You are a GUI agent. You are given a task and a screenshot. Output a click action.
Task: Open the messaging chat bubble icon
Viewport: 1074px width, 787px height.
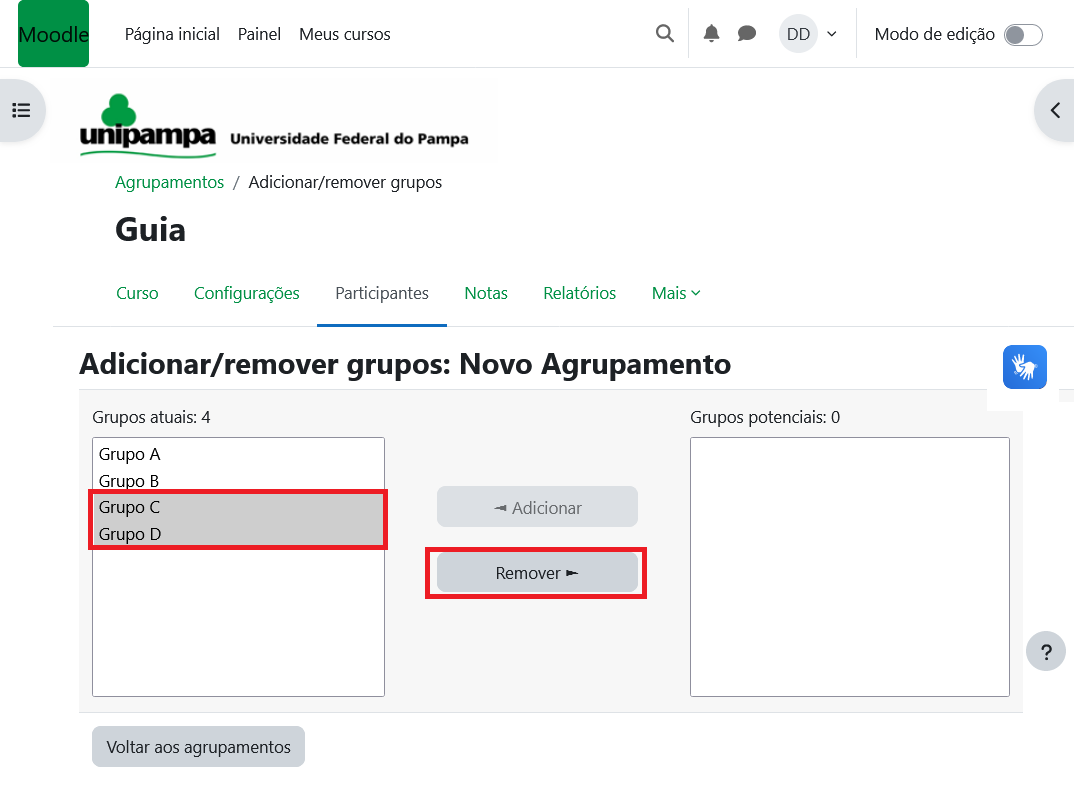click(x=747, y=34)
